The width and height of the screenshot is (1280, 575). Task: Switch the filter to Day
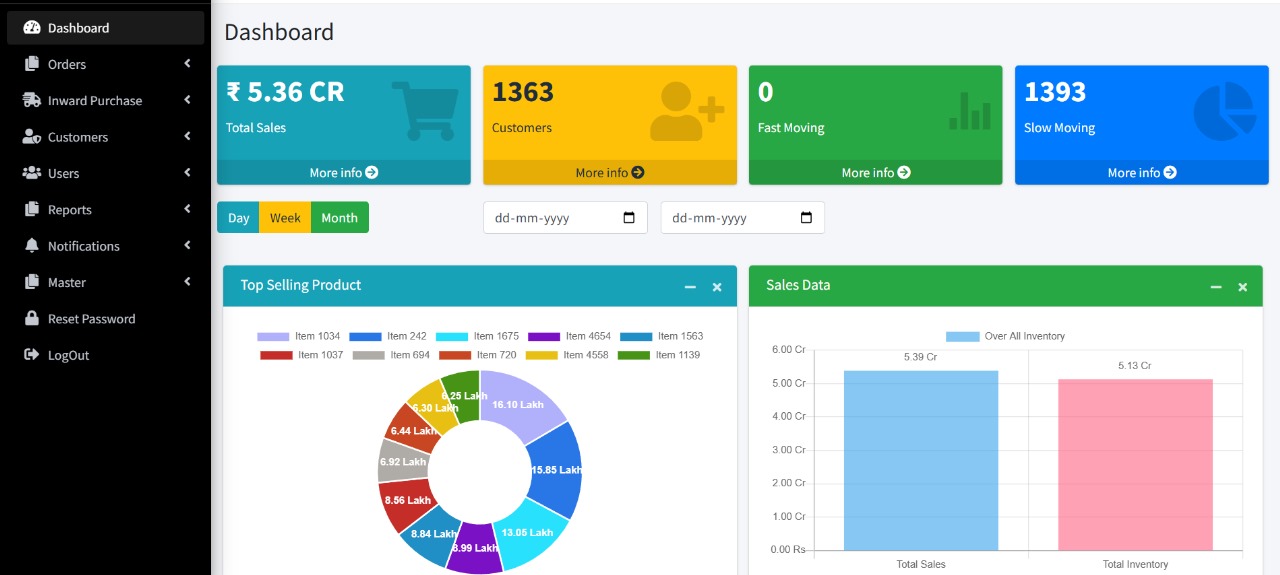point(238,218)
